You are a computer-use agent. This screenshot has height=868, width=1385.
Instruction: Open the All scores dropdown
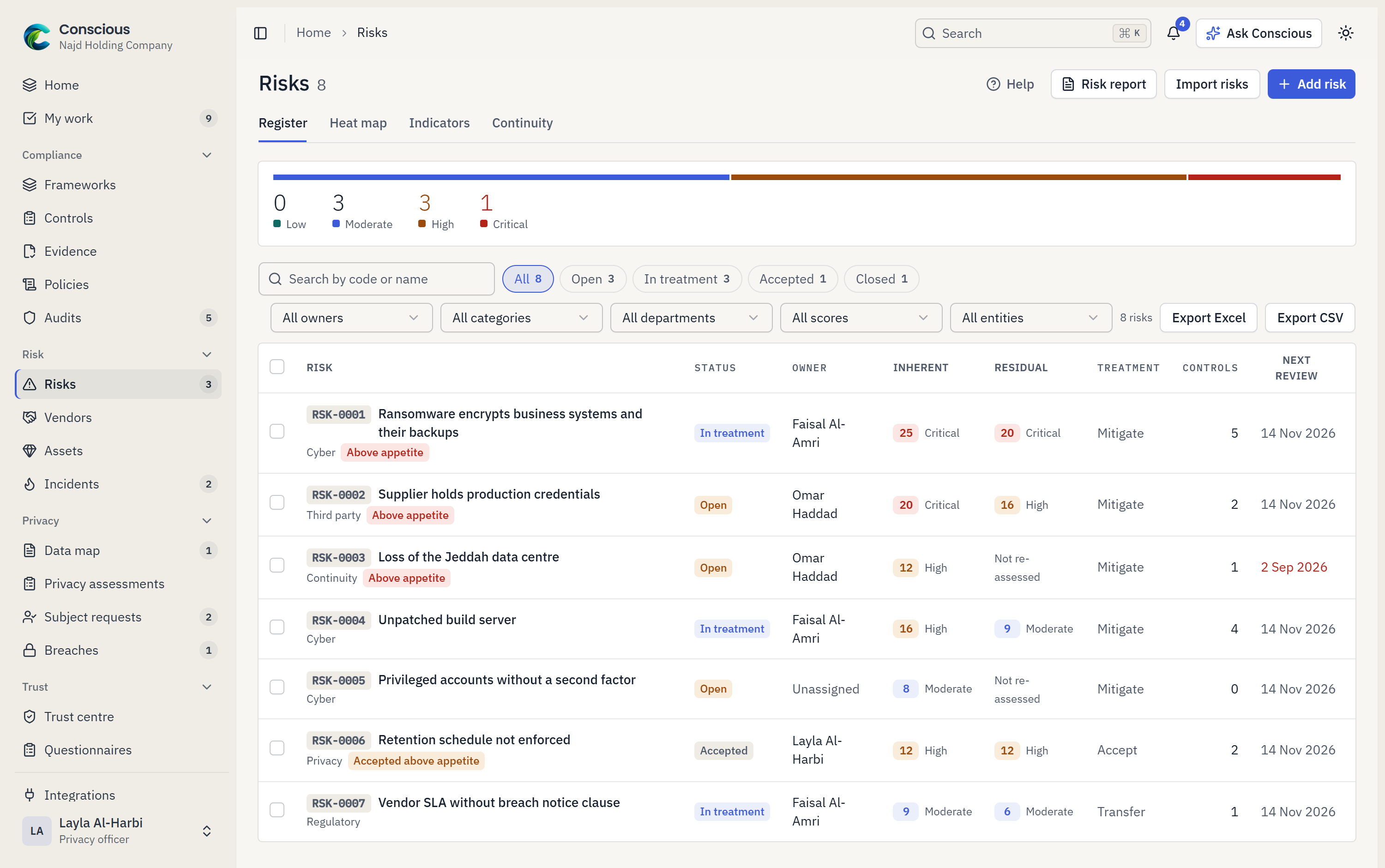click(861, 318)
